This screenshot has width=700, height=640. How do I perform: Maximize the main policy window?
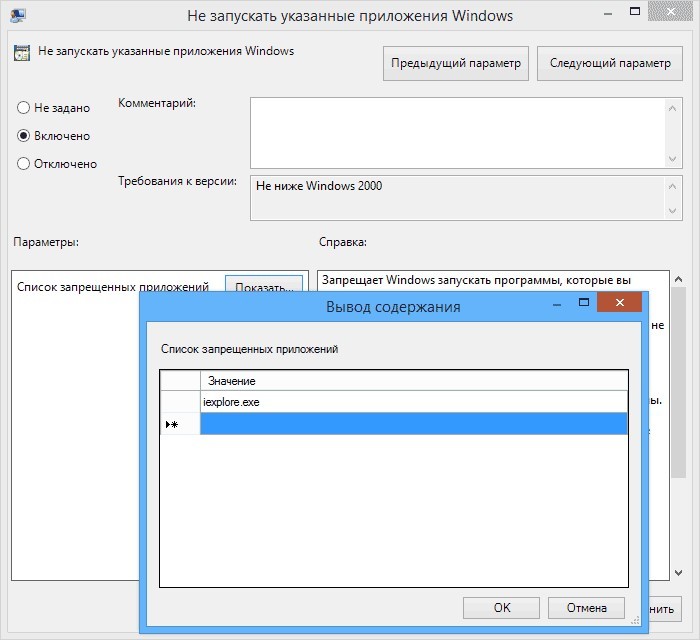(x=635, y=12)
